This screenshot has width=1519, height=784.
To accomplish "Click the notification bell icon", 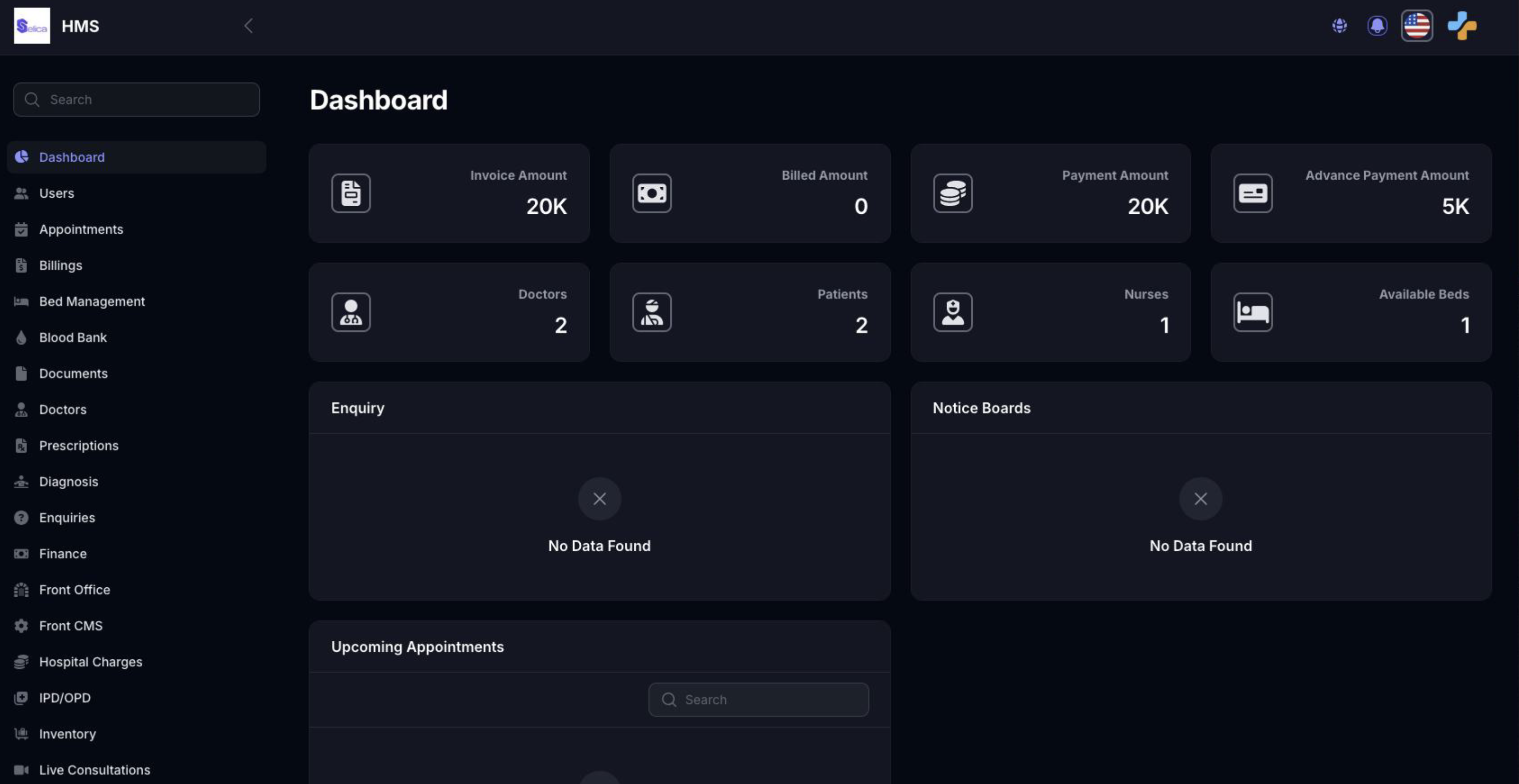I will [x=1377, y=26].
